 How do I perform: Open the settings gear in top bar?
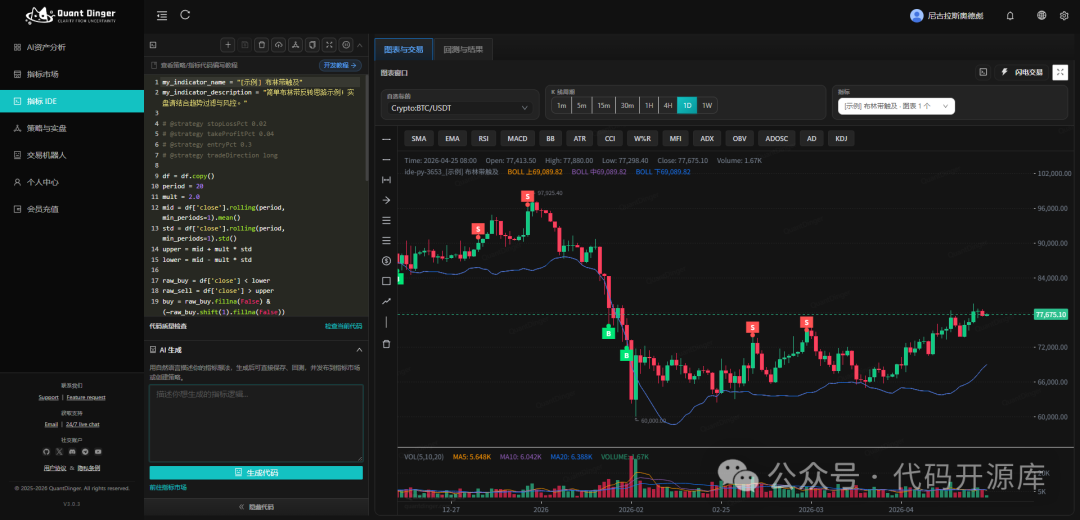pos(1063,15)
